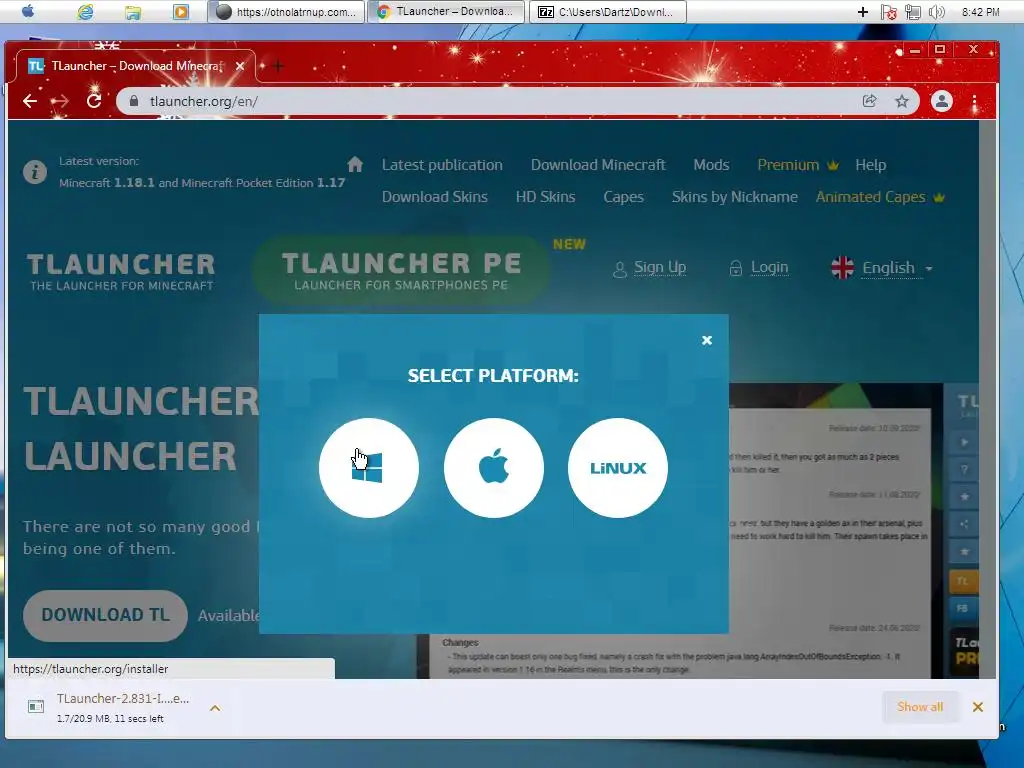Choose the Windows platform icon
This screenshot has width=1024, height=768.
tap(368, 468)
